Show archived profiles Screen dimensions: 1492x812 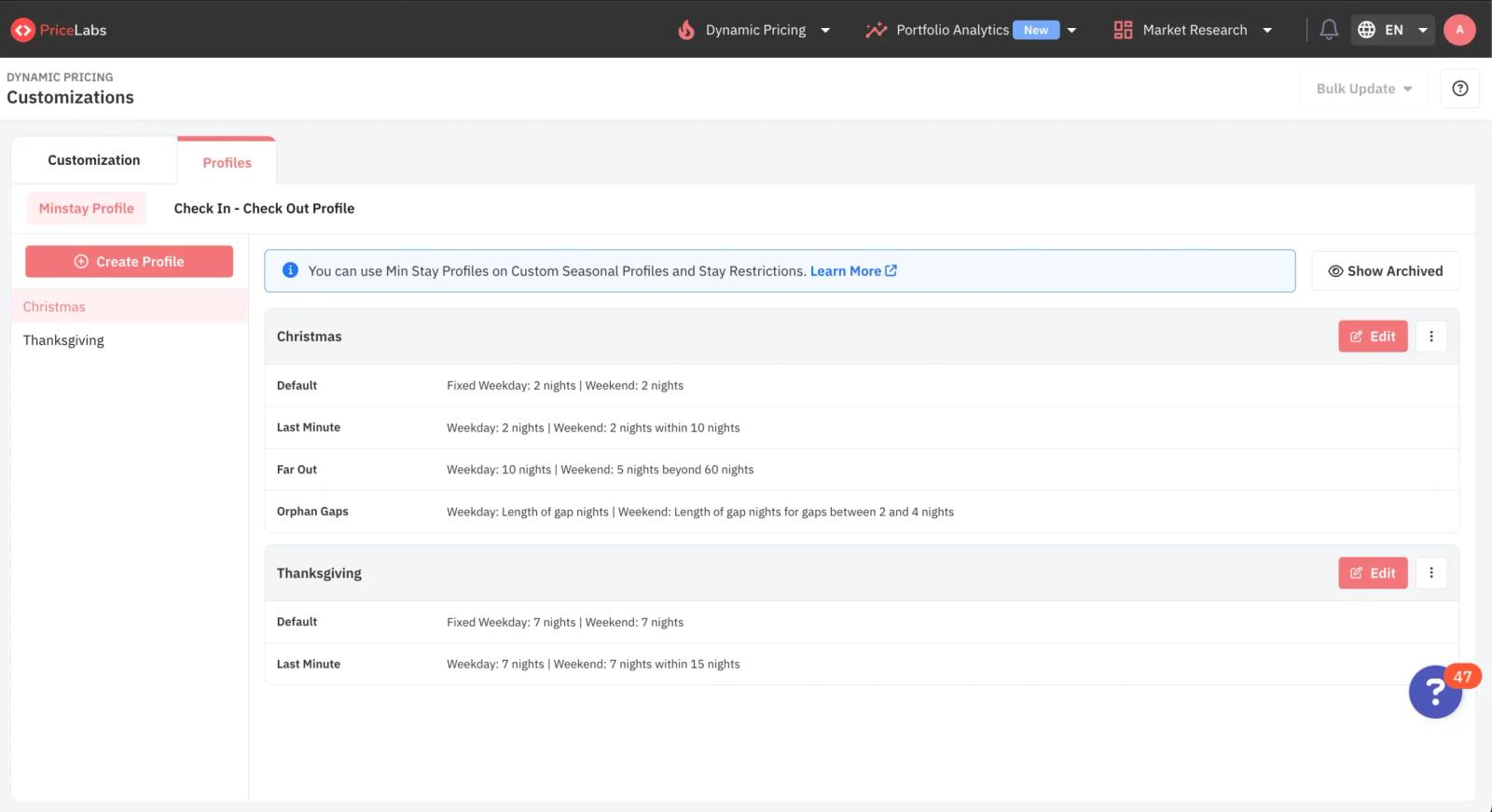(x=1386, y=271)
